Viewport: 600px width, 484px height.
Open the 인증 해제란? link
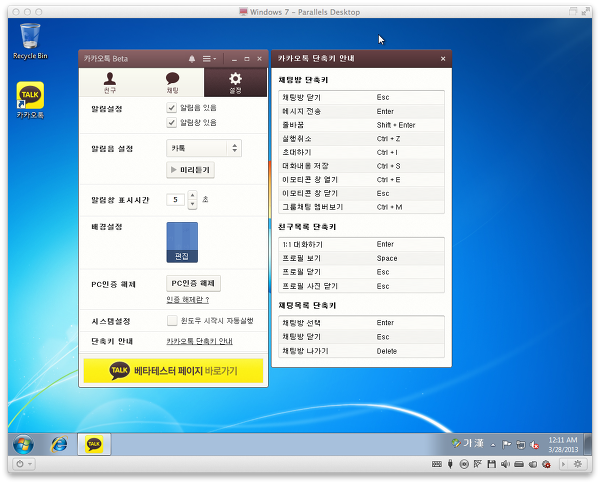[x=188, y=300]
